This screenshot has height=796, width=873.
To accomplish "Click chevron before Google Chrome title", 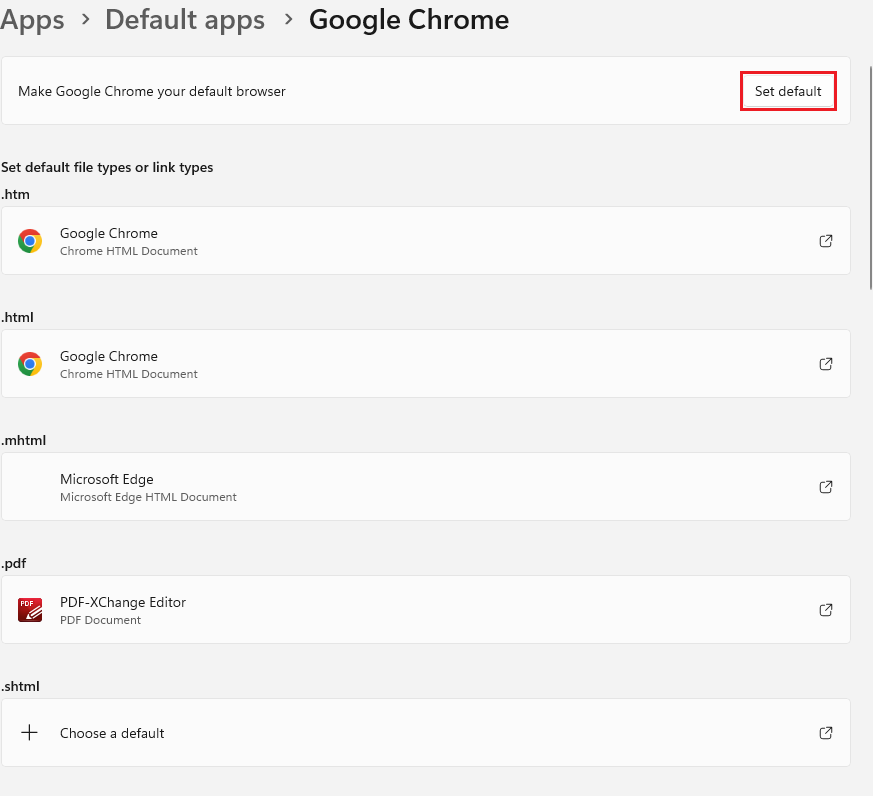I will 288,19.
